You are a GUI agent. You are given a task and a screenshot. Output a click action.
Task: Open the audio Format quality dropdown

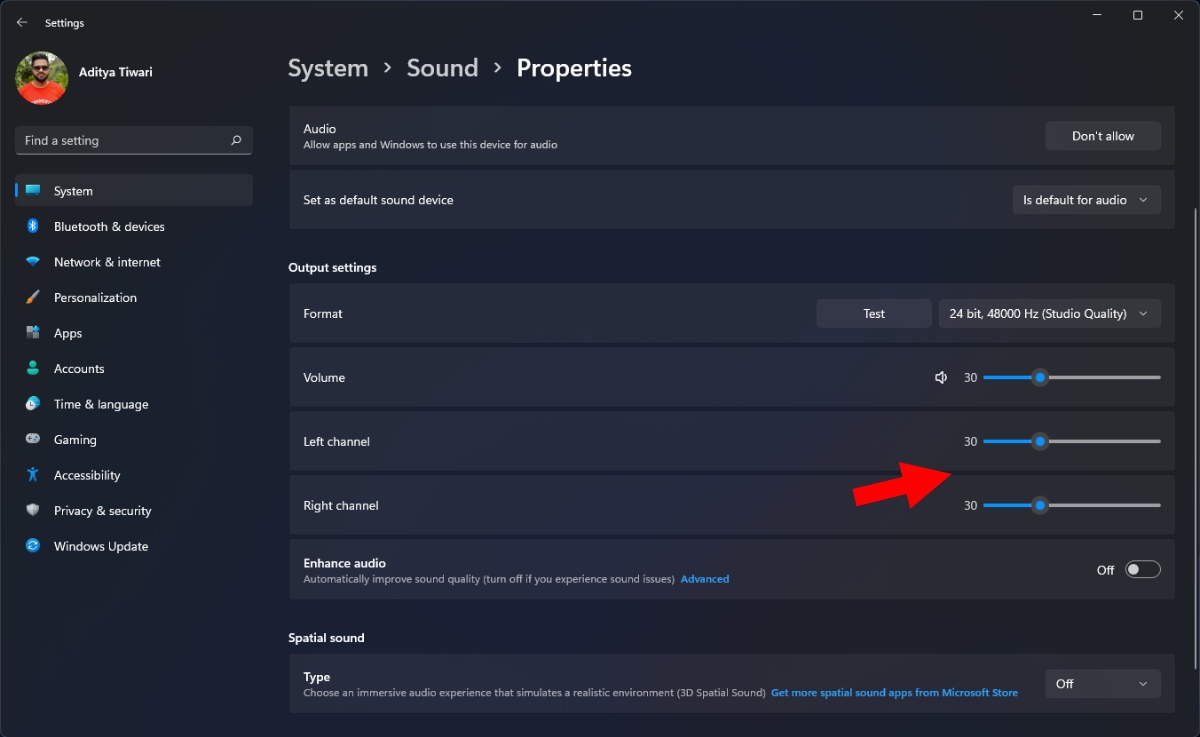[1049, 314]
